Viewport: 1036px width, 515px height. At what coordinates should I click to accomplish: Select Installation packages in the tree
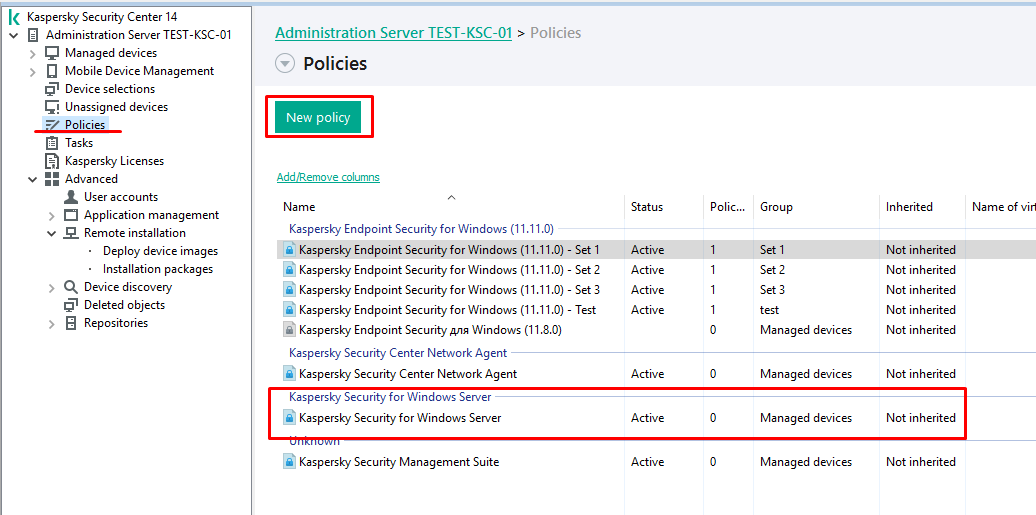(x=157, y=269)
